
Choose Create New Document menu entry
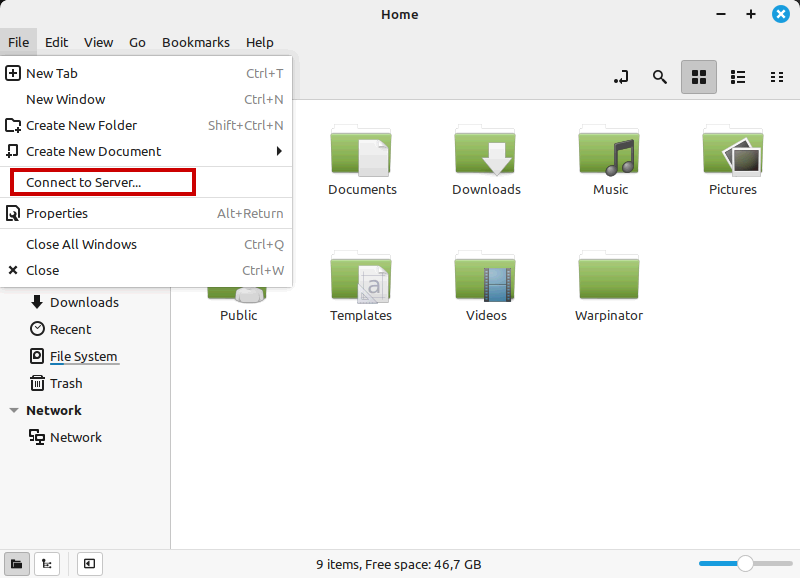point(146,152)
